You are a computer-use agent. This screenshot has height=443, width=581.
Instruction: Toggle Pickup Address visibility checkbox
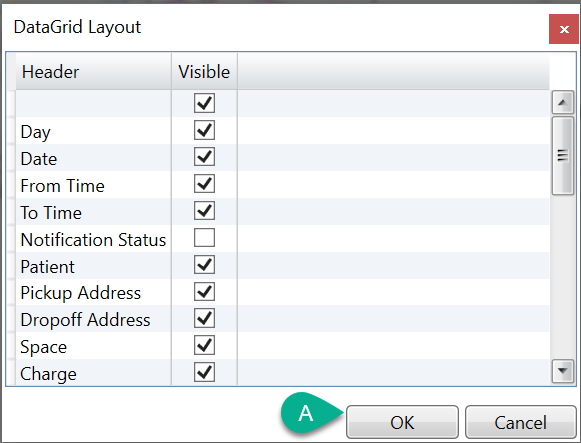click(204, 292)
